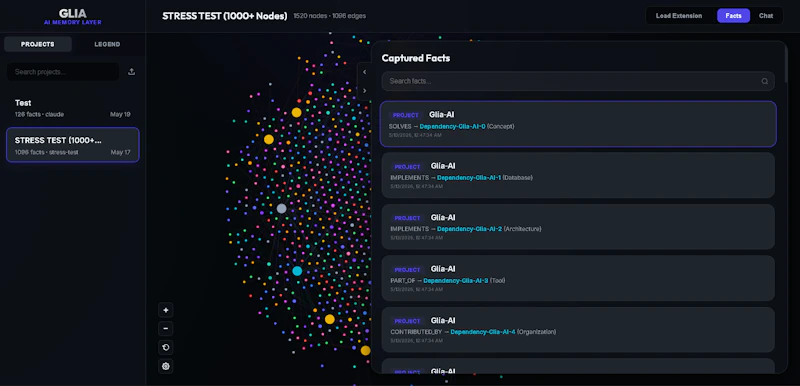This screenshot has height=386, width=800.
Task: Open link Dependency-Glia-AI-2
Action: [469, 229]
